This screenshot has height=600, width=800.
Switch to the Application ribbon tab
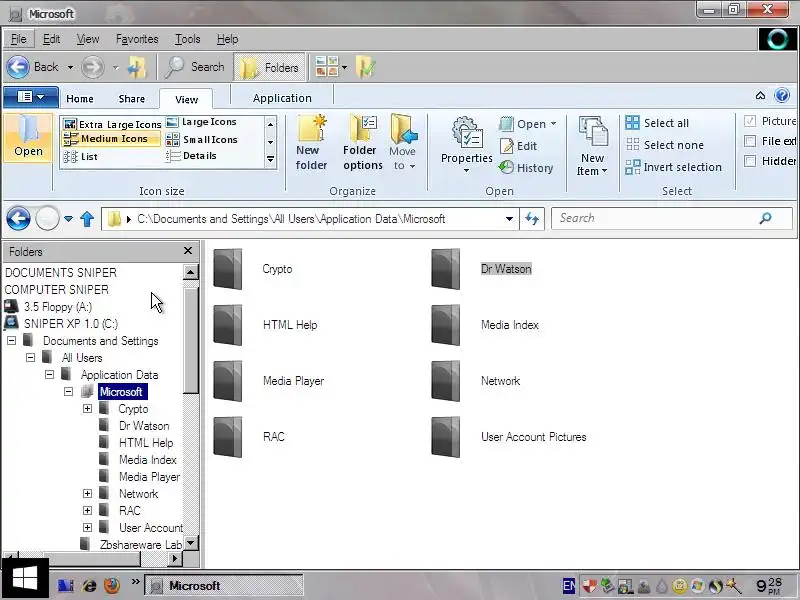282,98
